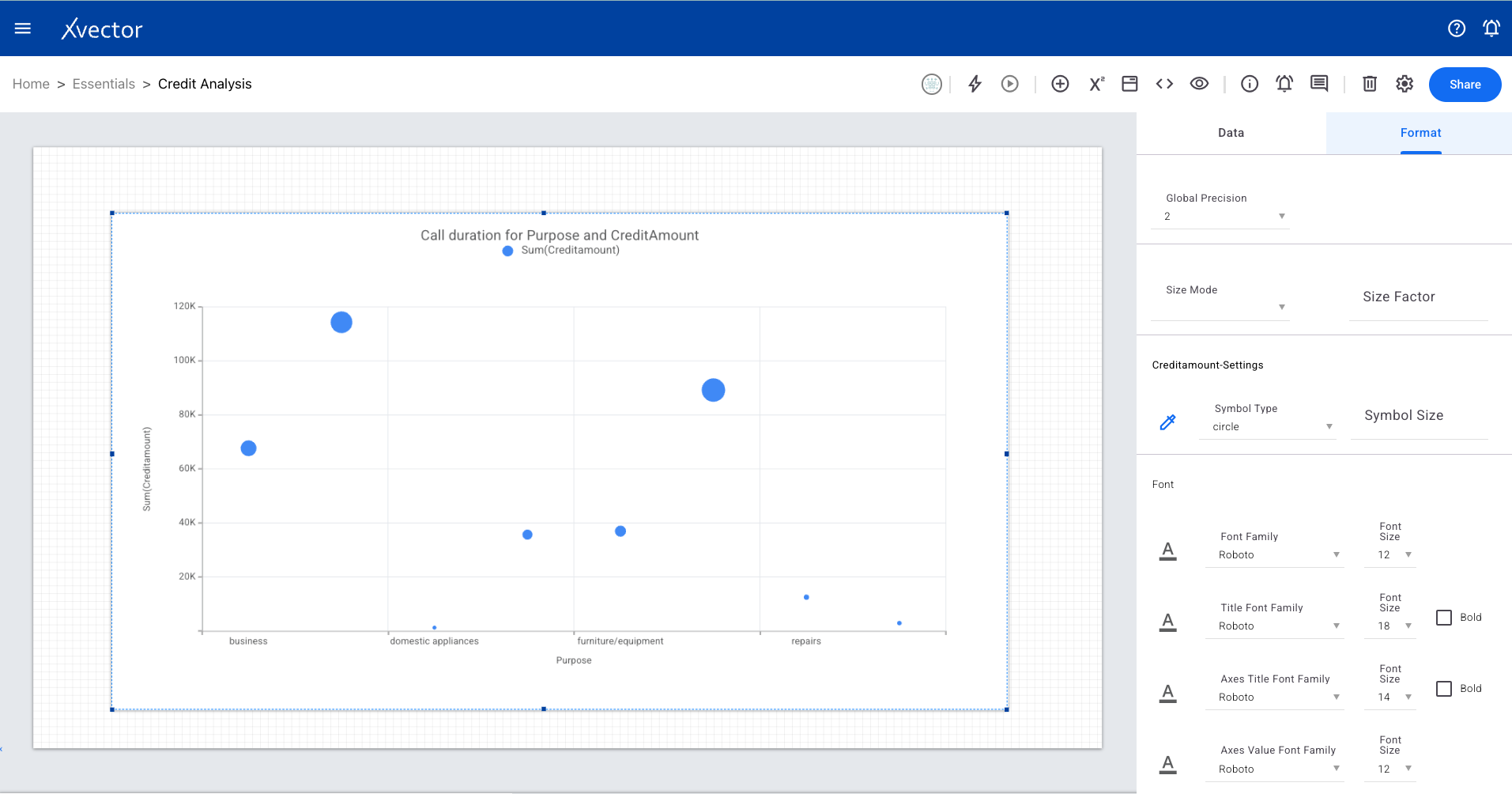The width and height of the screenshot is (1512, 794).
Task: Click Title Font Family text color icon
Action: point(1167,622)
